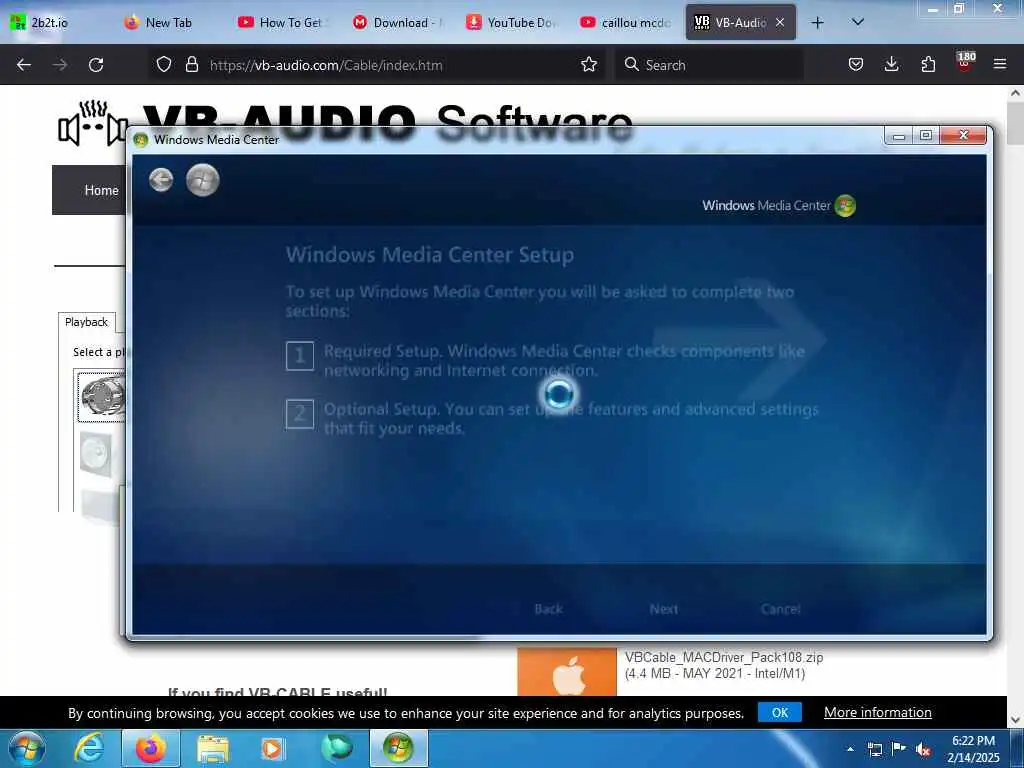Select the first playback device thumbnail
Screen dimensions: 1024x768
point(101,396)
